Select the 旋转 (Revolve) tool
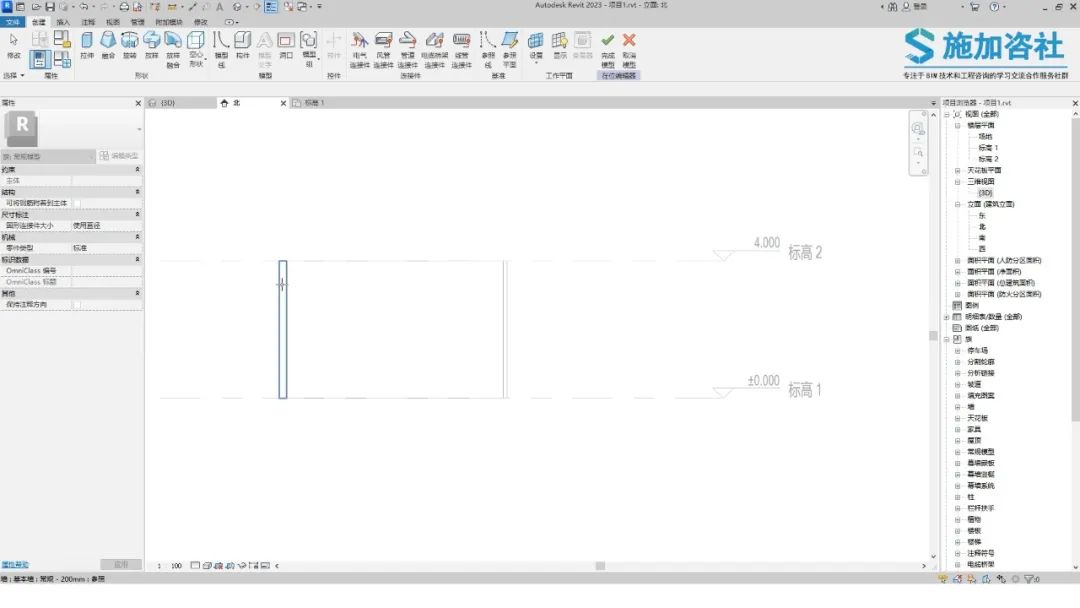The height and width of the screenshot is (608, 1080). 129,45
